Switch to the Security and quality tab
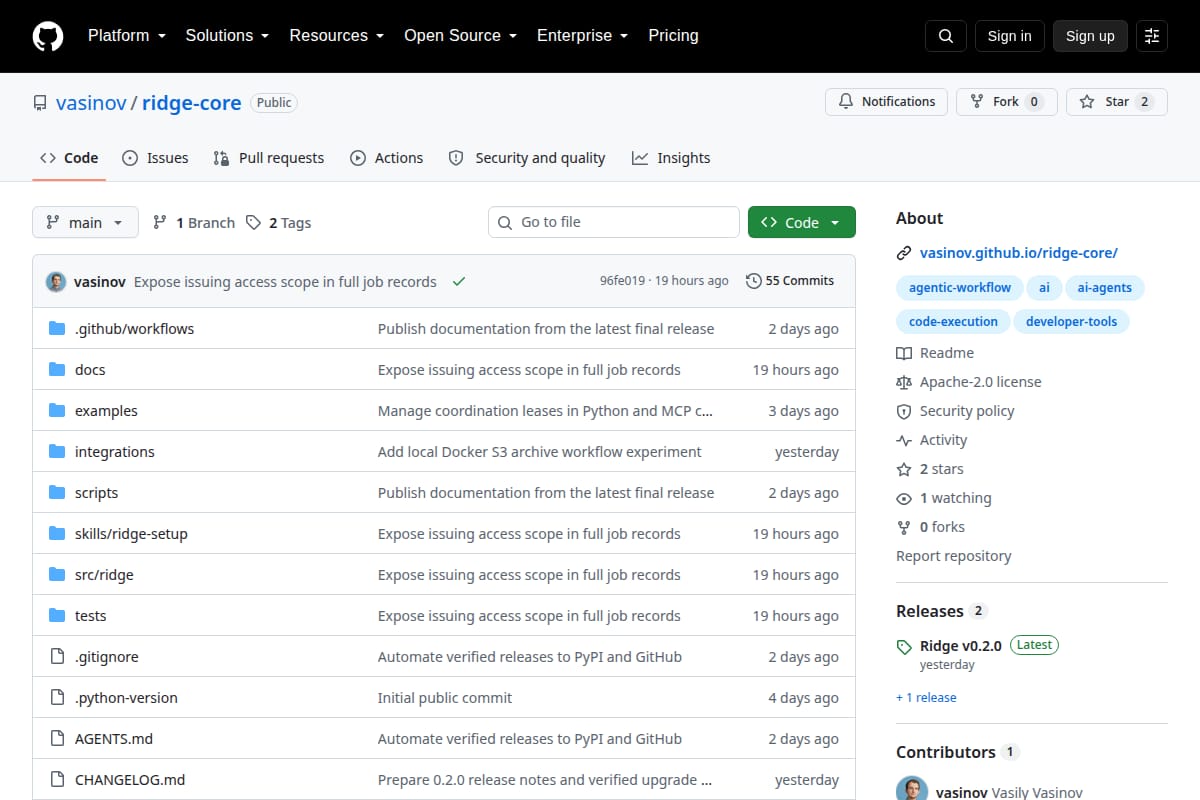The image size is (1200, 800). (x=527, y=158)
